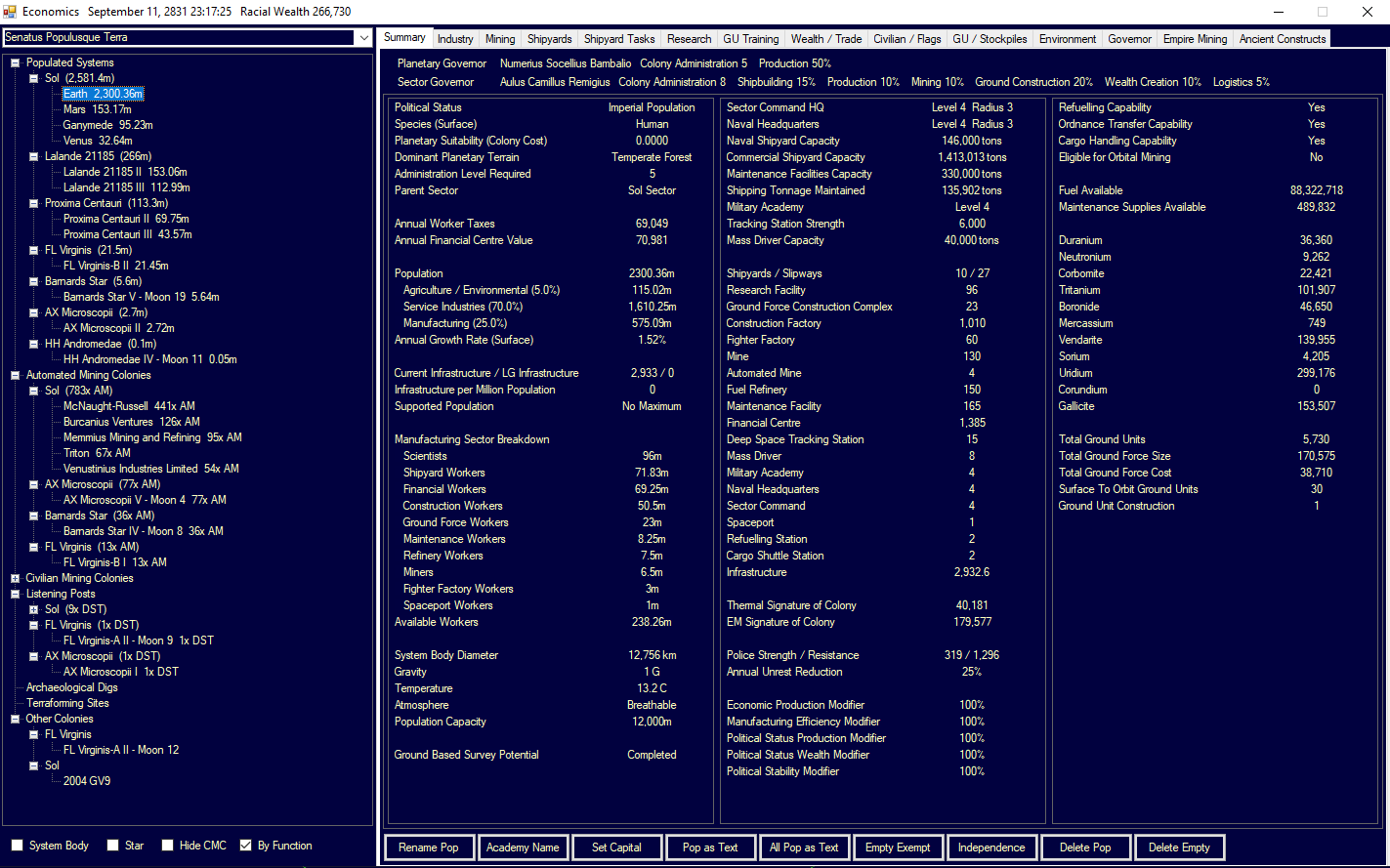This screenshot has height=868, width=1390.
Task: Select the Archaeological Digs tree entry
Action: coord(72,687)
